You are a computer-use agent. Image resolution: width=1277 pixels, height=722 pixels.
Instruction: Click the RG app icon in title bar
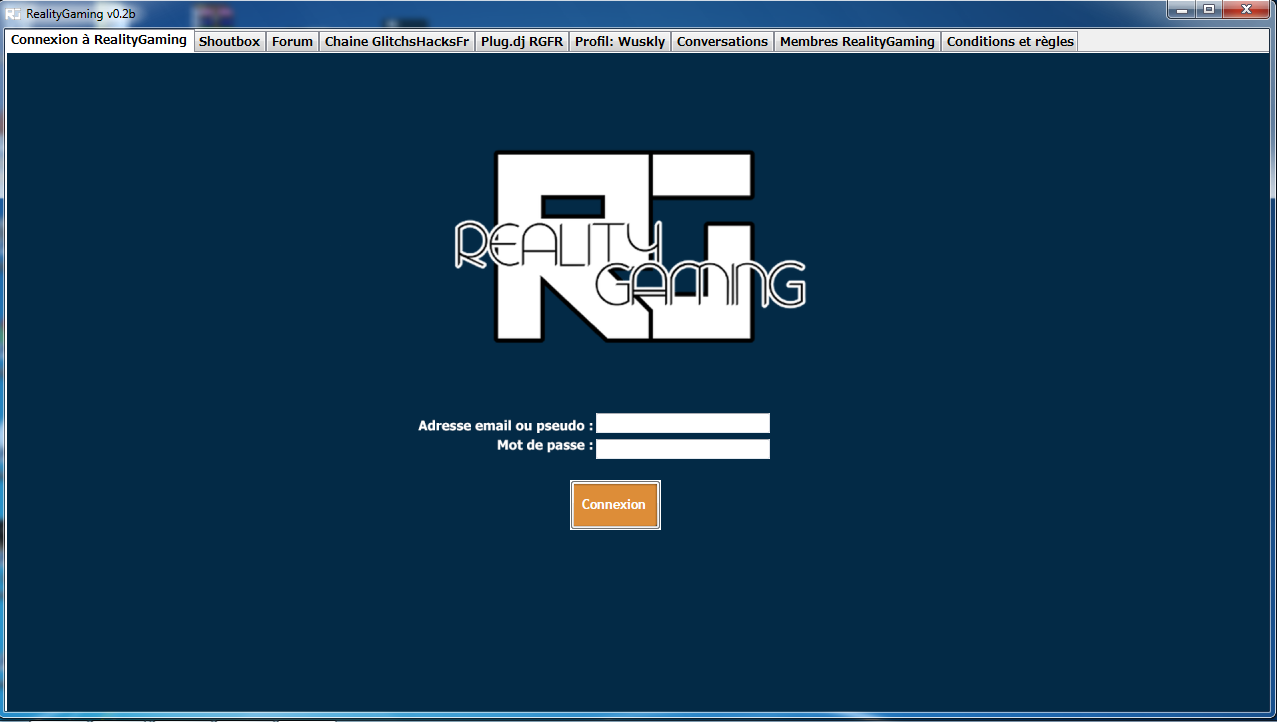click(x=14, y=13)
